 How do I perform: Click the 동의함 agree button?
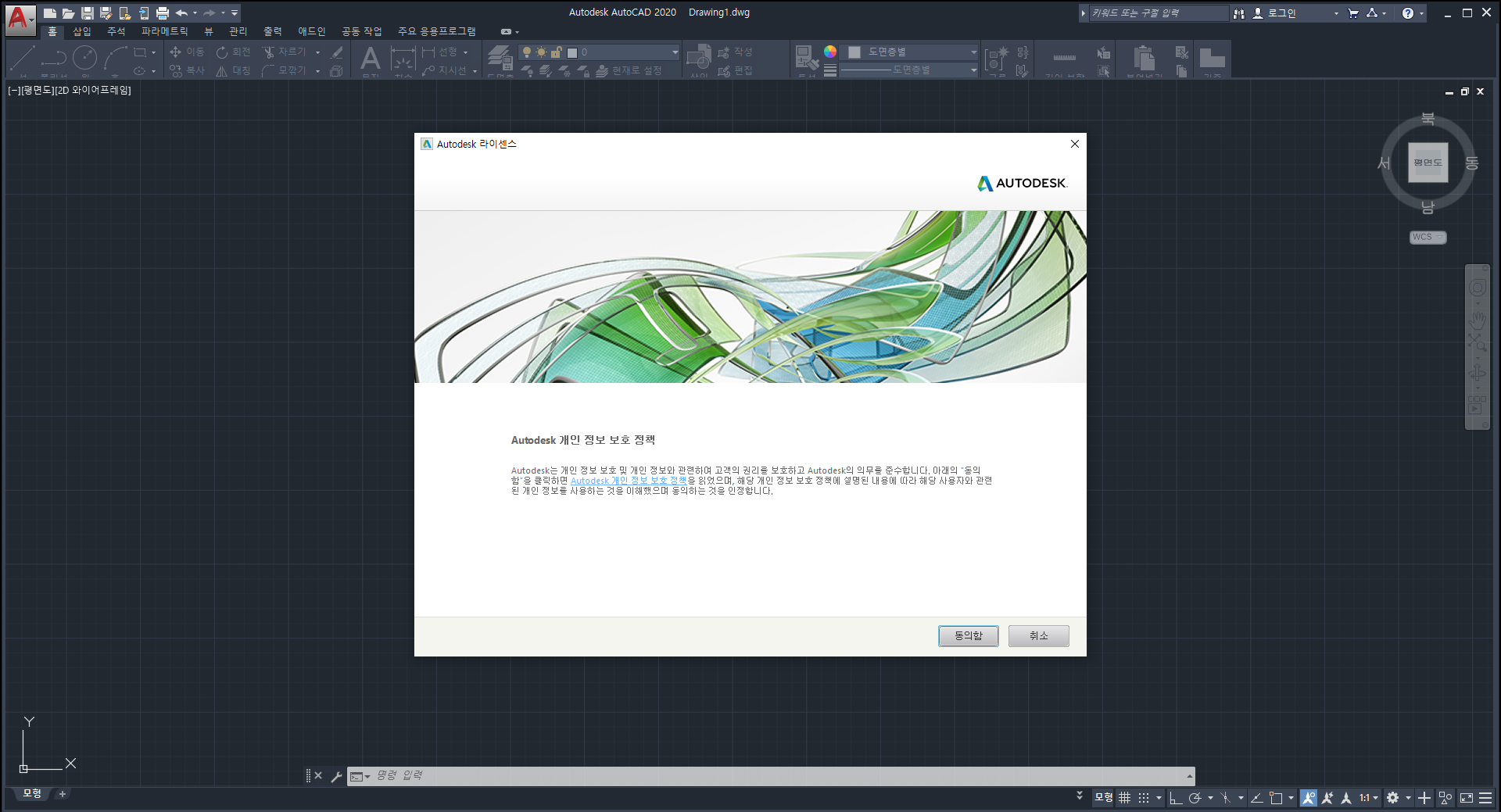tap(968, 636)
